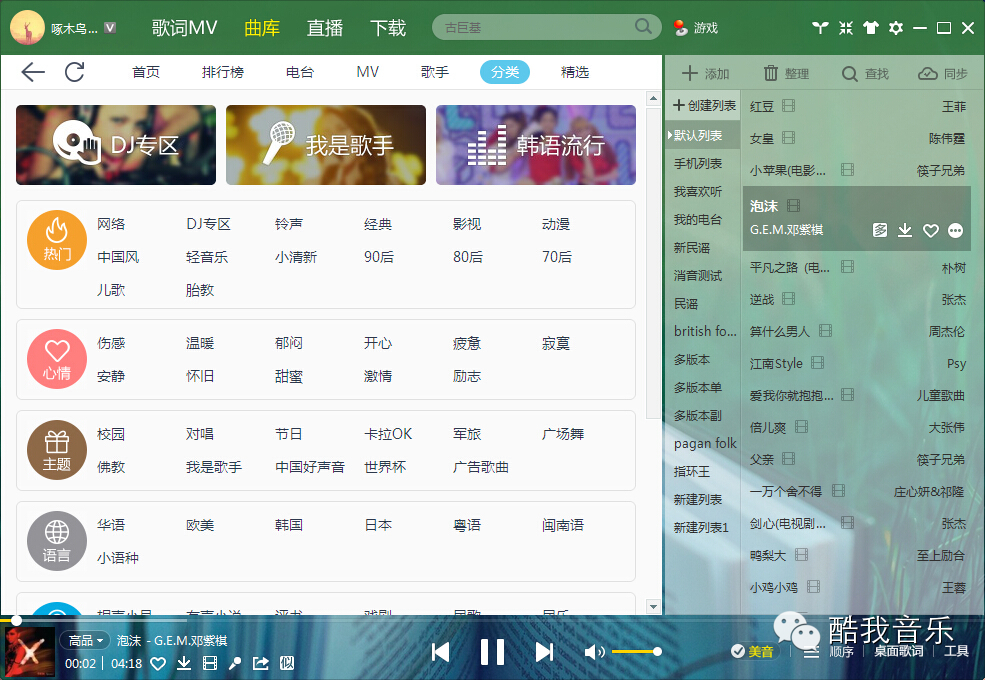985x680 pixels.
Task: Click 整理 trash icon to organize the list
Action: point(786,74)
